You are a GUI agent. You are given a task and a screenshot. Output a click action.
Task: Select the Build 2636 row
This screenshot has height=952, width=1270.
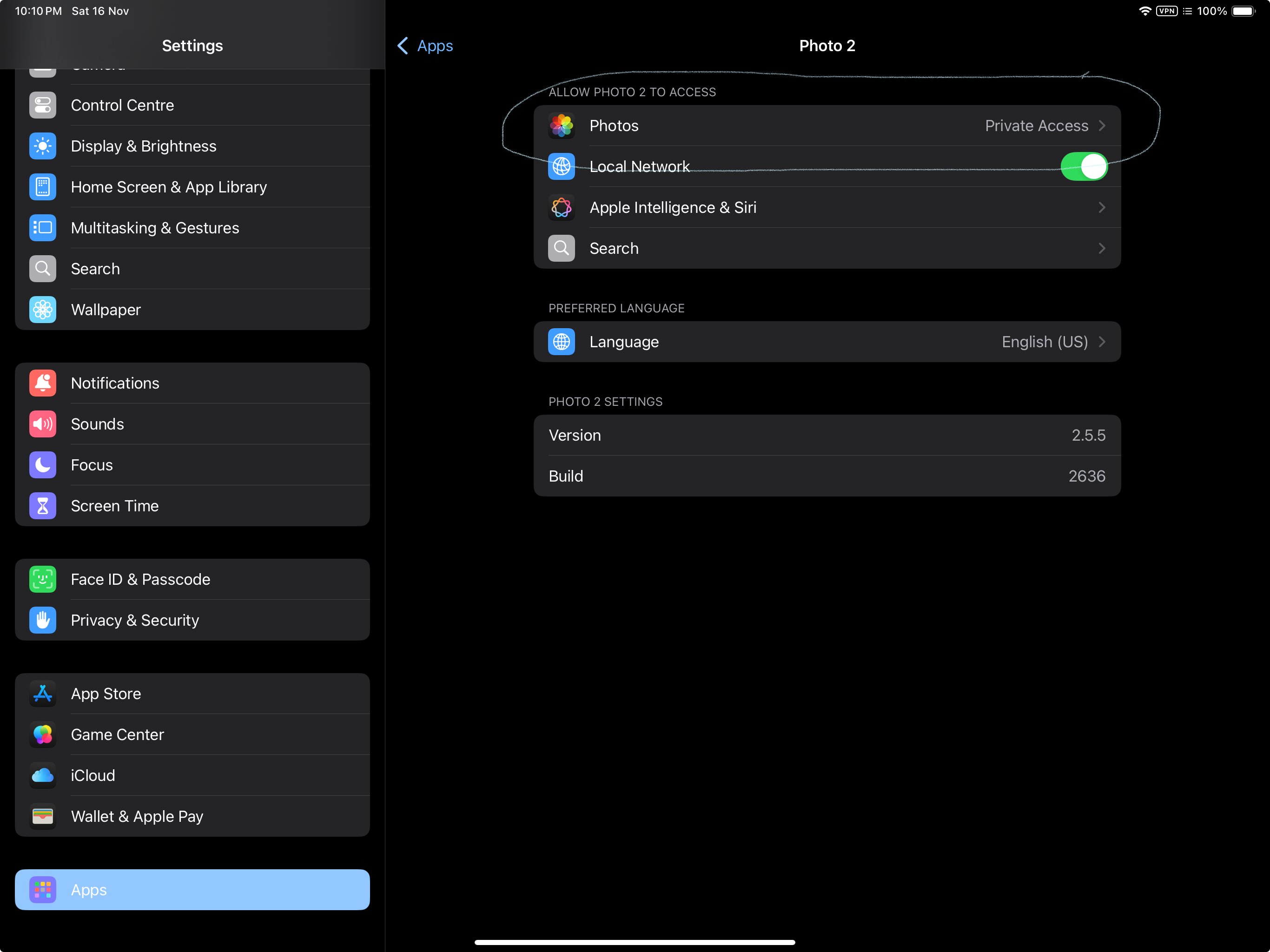[x=827, y=476]
